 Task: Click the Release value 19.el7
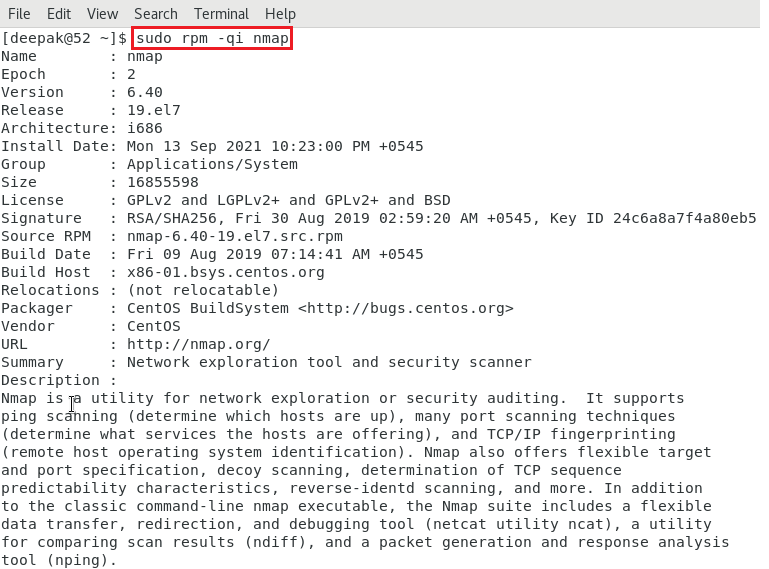(154, 110)
